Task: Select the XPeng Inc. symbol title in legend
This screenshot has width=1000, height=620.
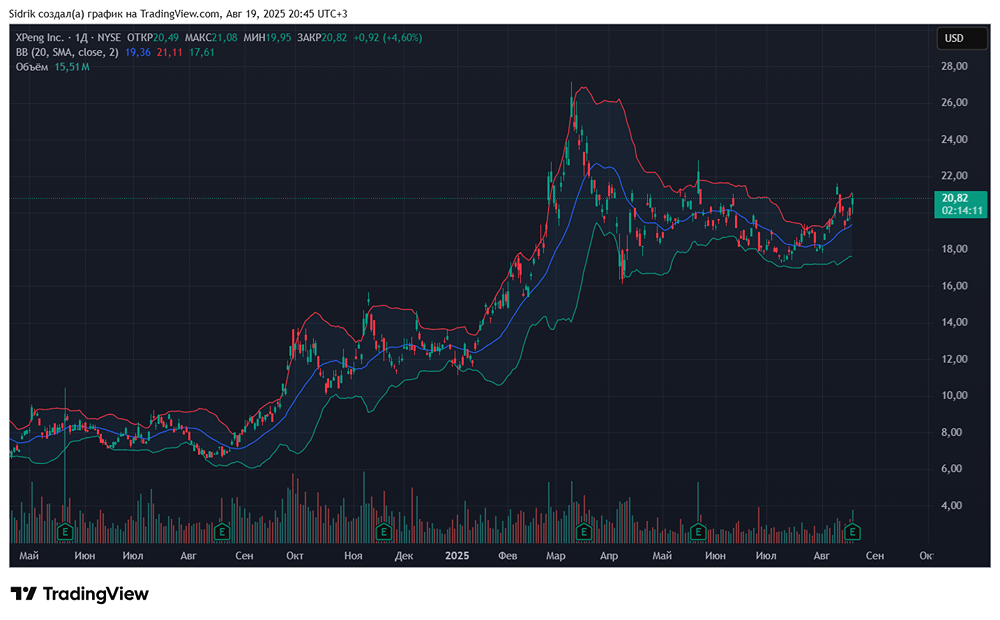Action: [40, 38]
